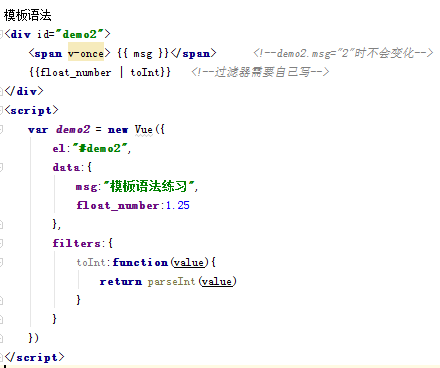Collapse the data object fold marker

(1, 167)
